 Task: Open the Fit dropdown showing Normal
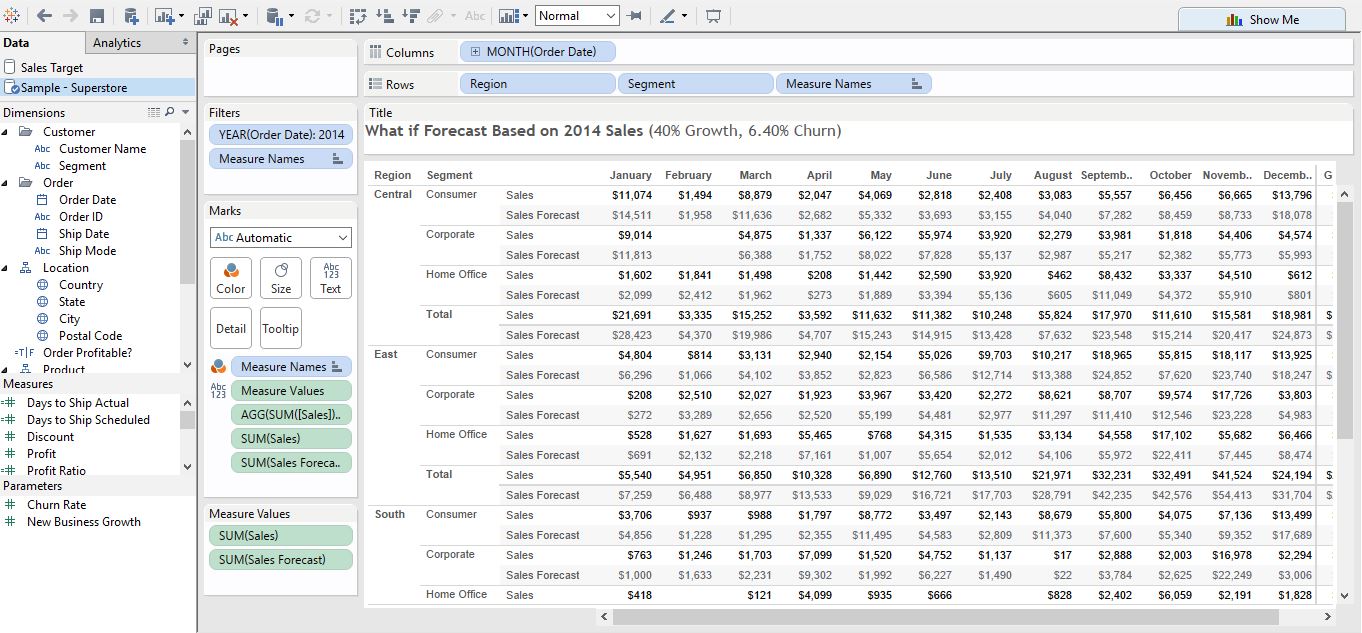tap(577, 15)
